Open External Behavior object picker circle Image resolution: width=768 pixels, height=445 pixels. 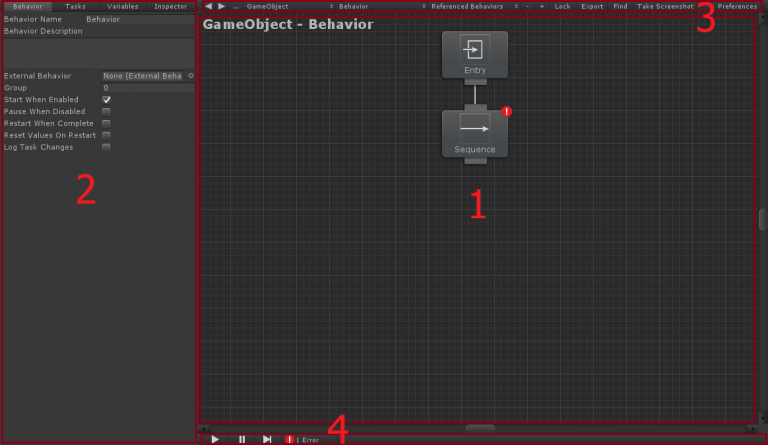pos(190,75)
